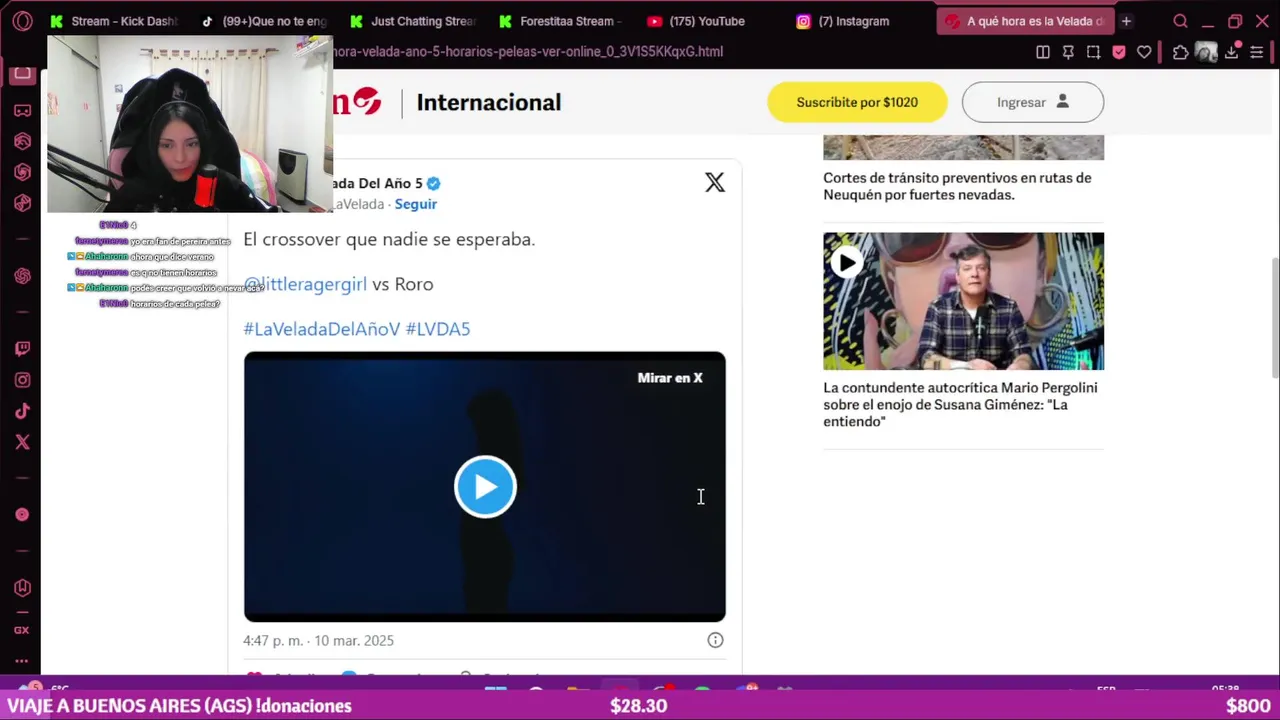Click the page vertical scrollbar

[x=1274, y=318]
